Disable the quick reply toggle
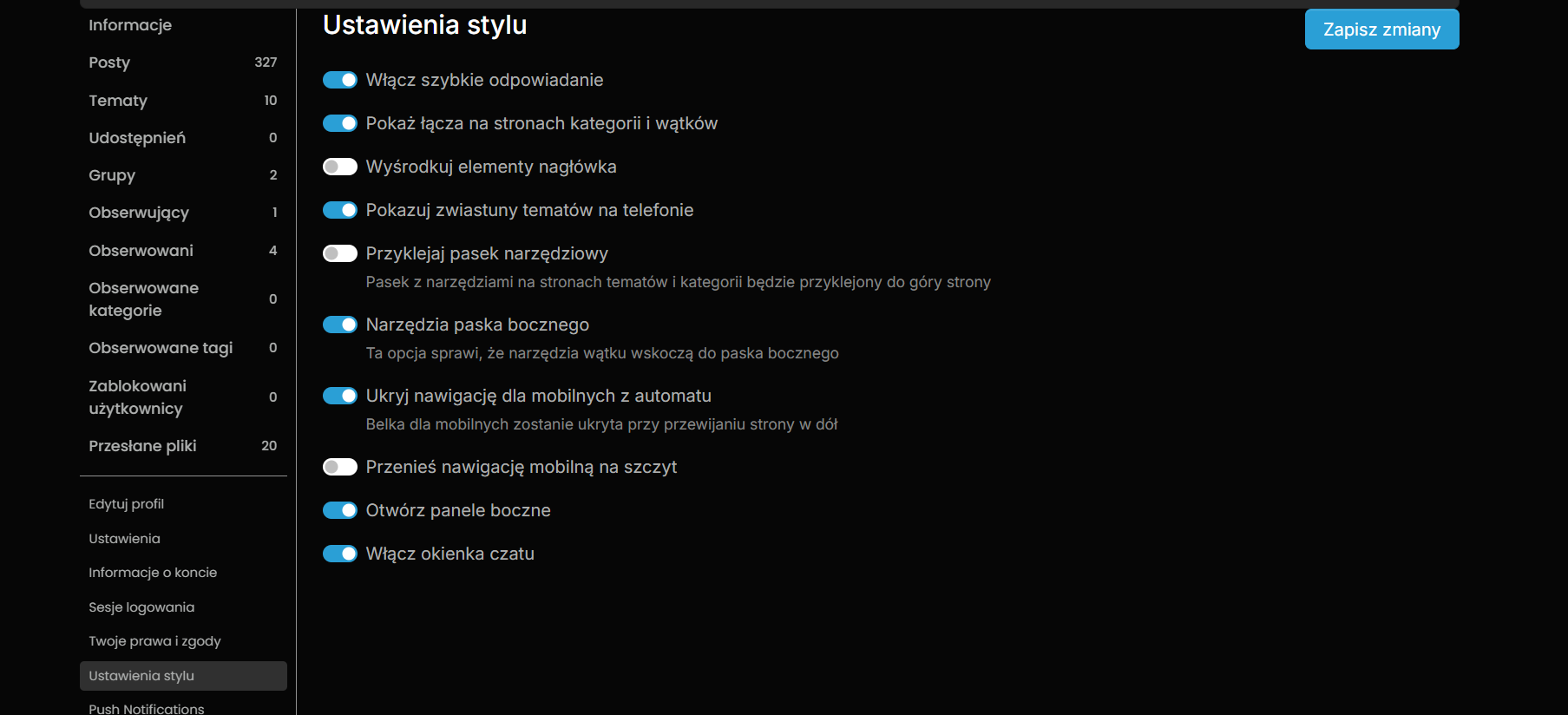The width and height of the screenshot is (1568, 715). tap(340, 80)
